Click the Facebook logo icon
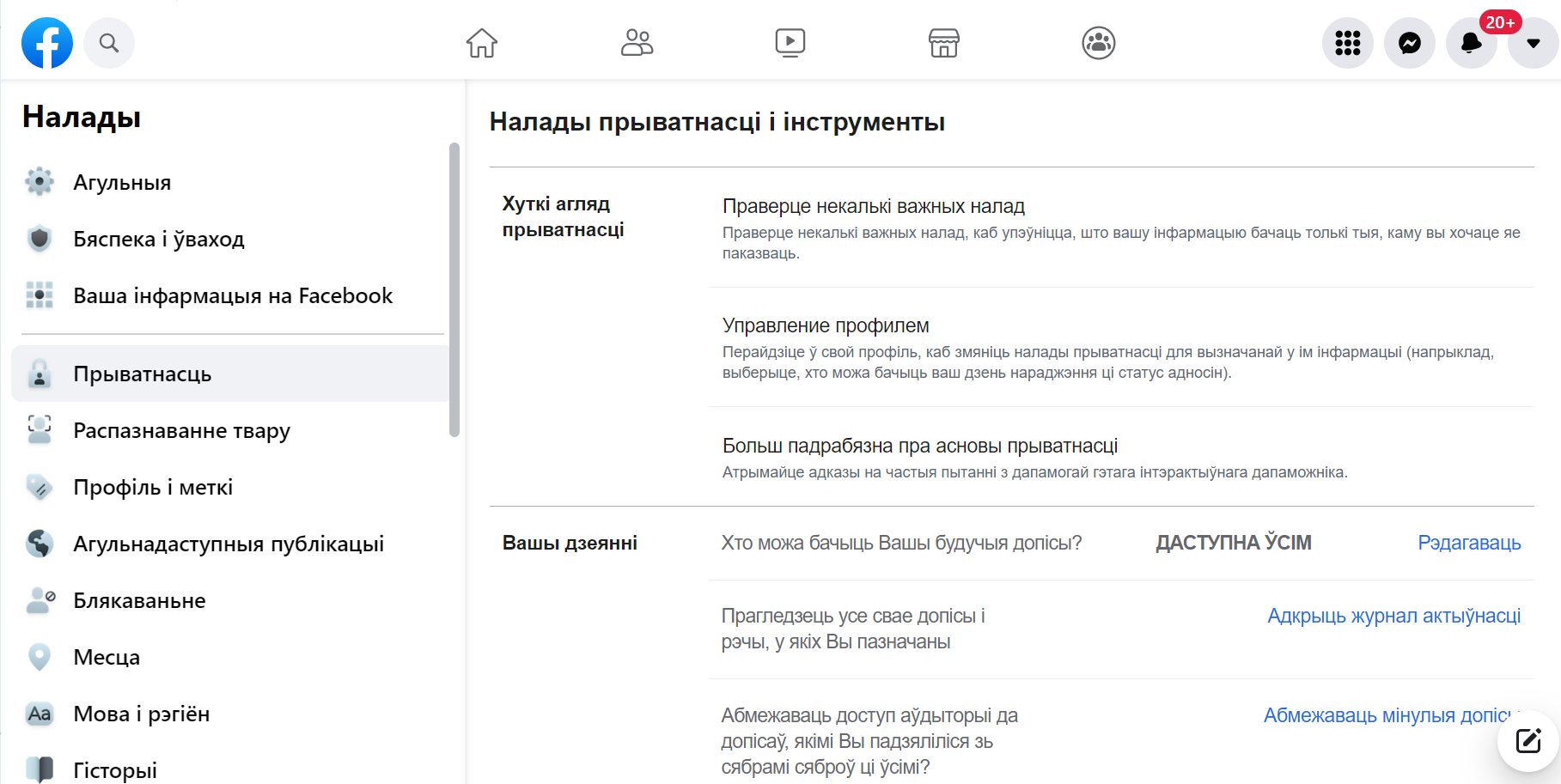Image resolution: width=1561 pixels, height=784 pixels. pos(47,43)
